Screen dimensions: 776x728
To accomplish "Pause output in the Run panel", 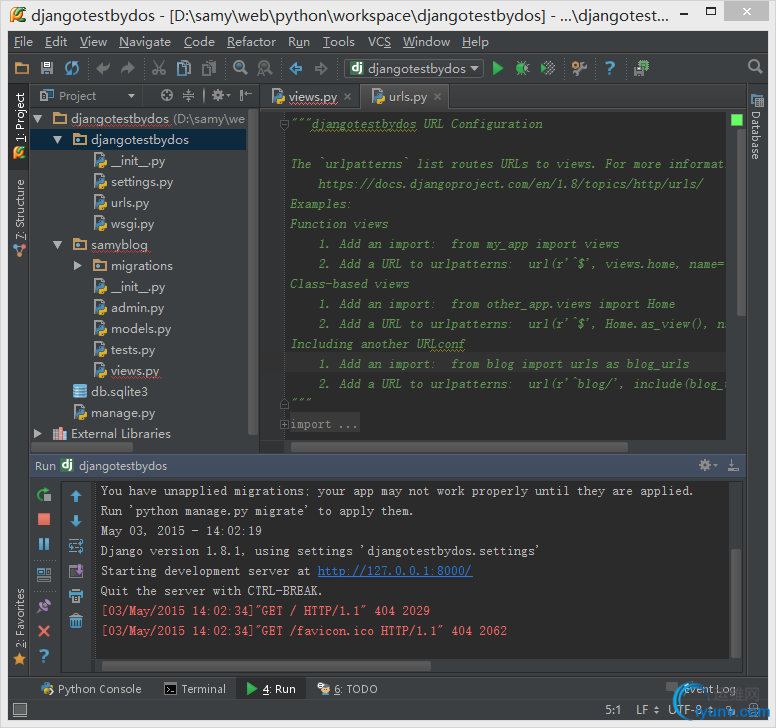I will (x=44, y=544).
